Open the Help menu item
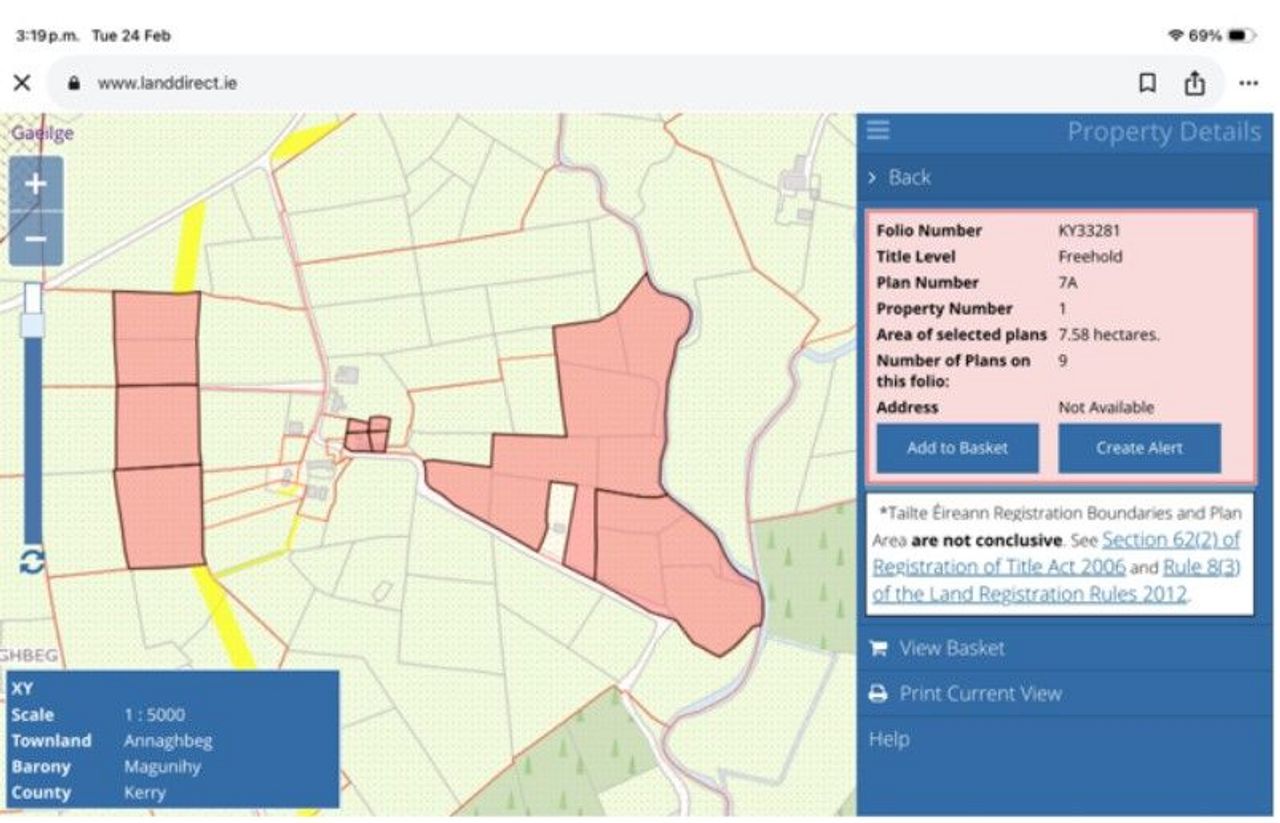Viewport: 1280px width, 823px height. pos(889,739)
